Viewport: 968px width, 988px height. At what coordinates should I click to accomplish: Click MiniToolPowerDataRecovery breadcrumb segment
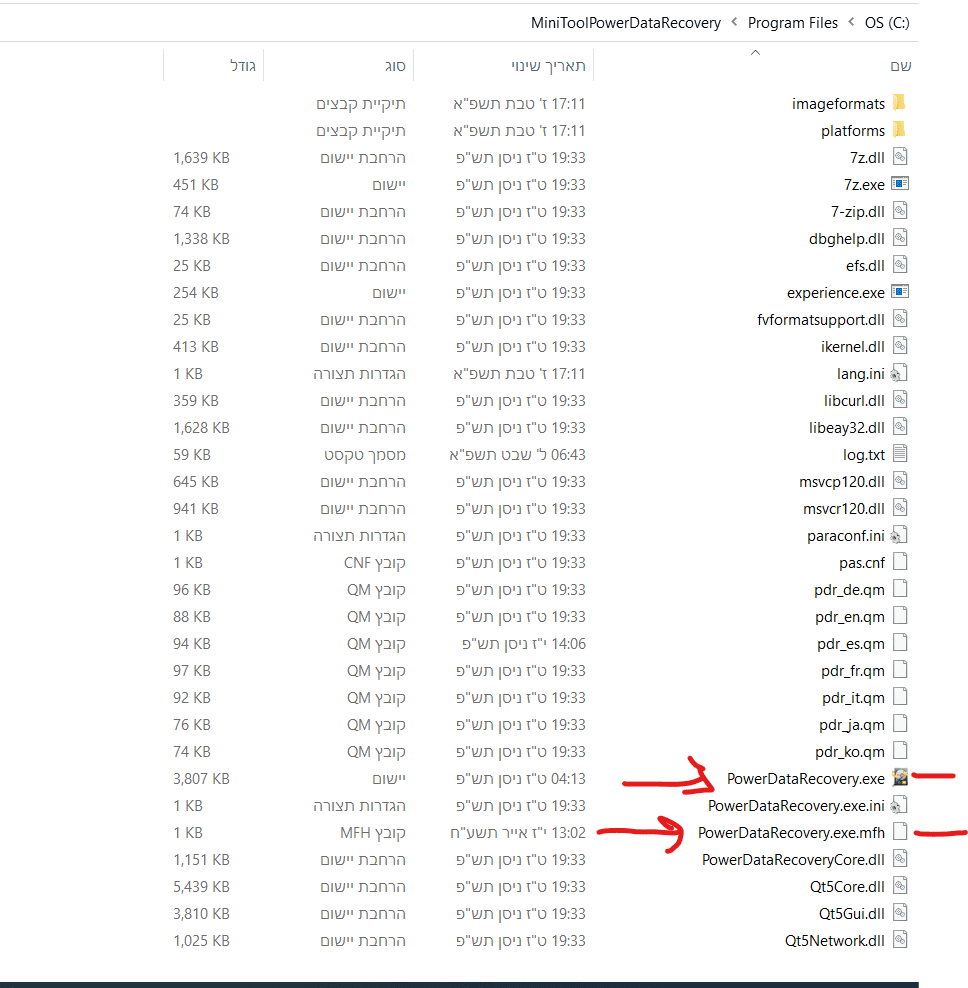(x=626, y=23)
